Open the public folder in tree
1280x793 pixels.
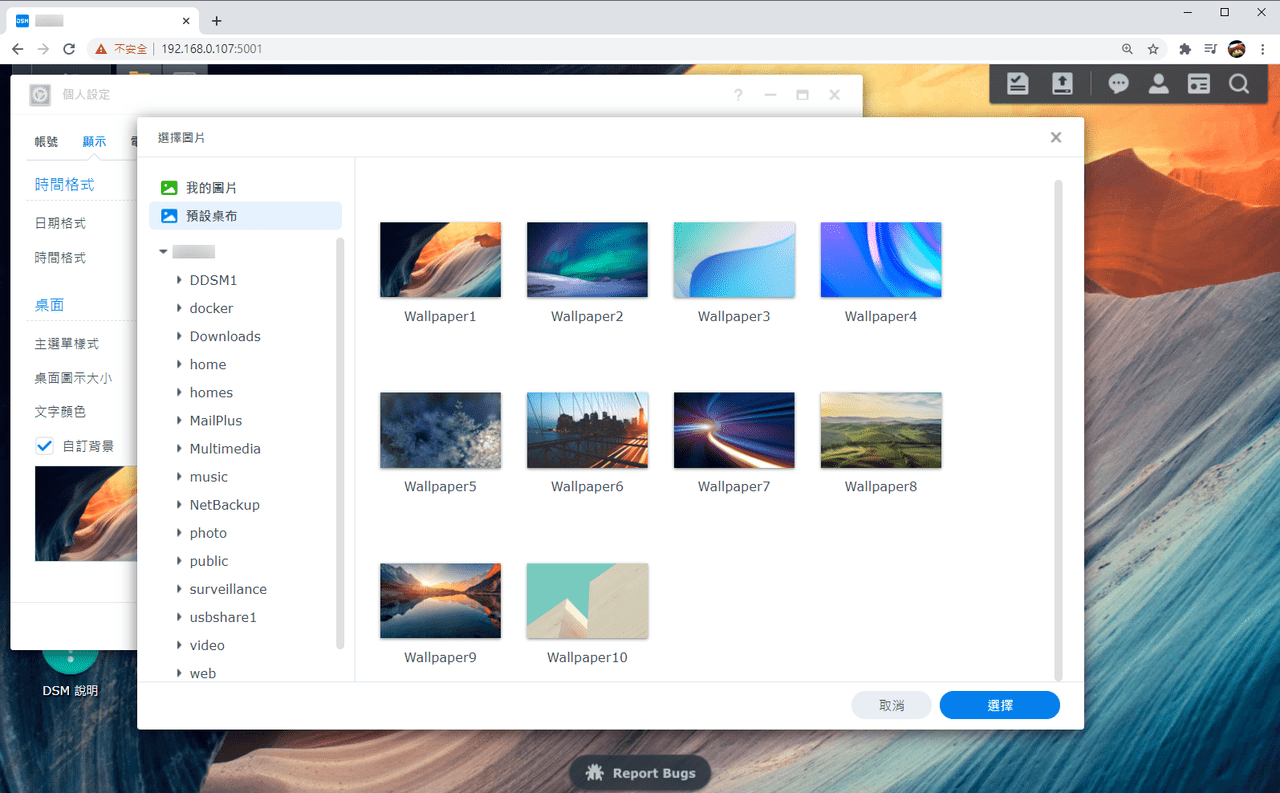coord(209,561)
